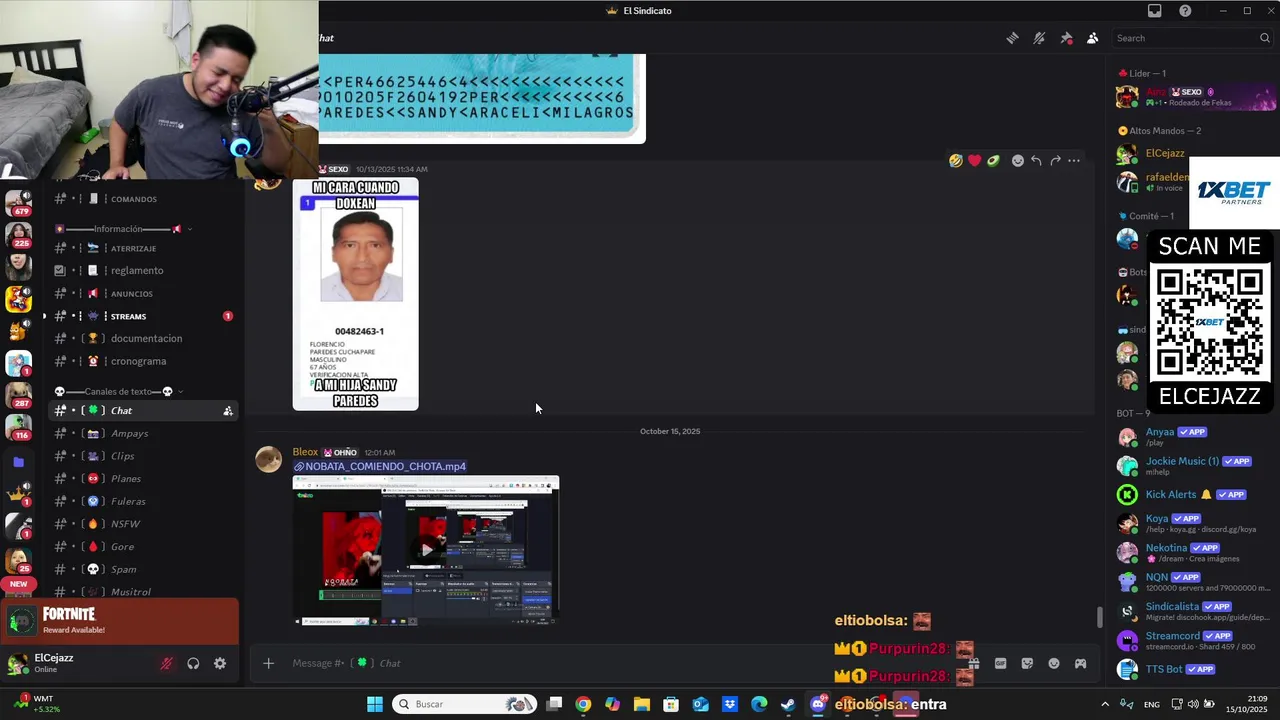Open the STREAMS channel with unread badge

144,316
